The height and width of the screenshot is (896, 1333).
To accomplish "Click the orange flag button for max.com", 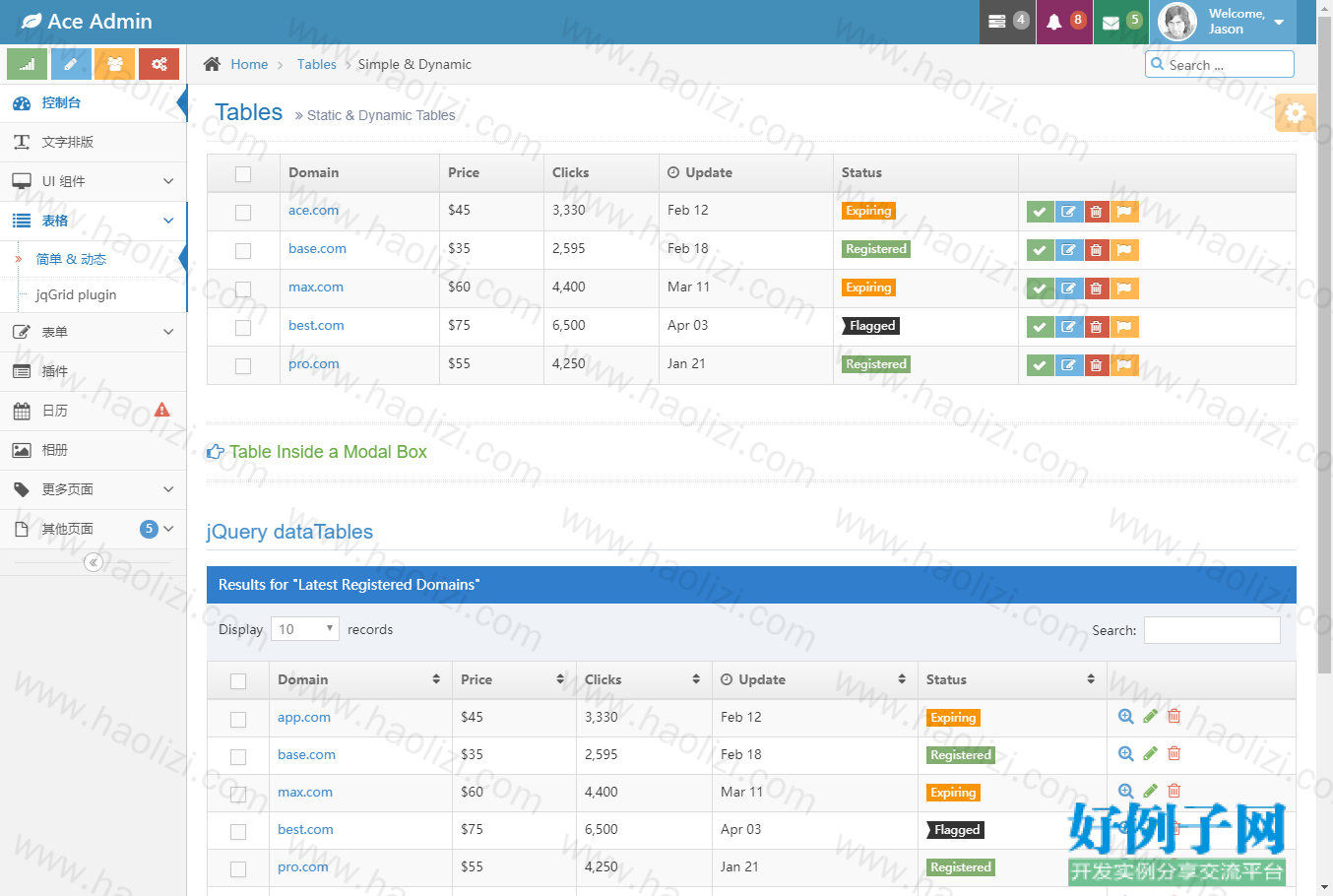I will click(1124, 288).
